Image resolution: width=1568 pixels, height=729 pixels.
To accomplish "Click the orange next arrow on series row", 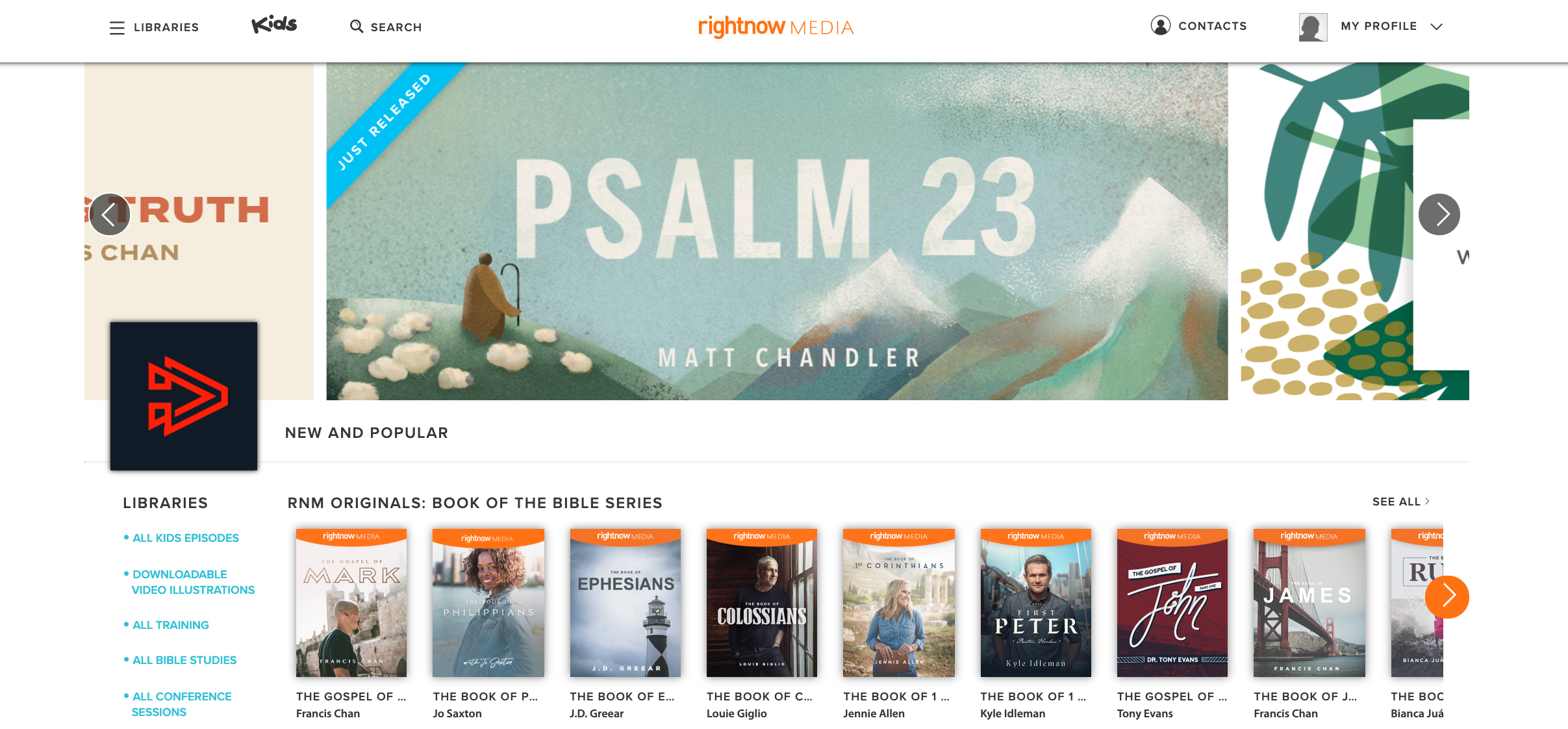I will click(x=1447, y=596).
